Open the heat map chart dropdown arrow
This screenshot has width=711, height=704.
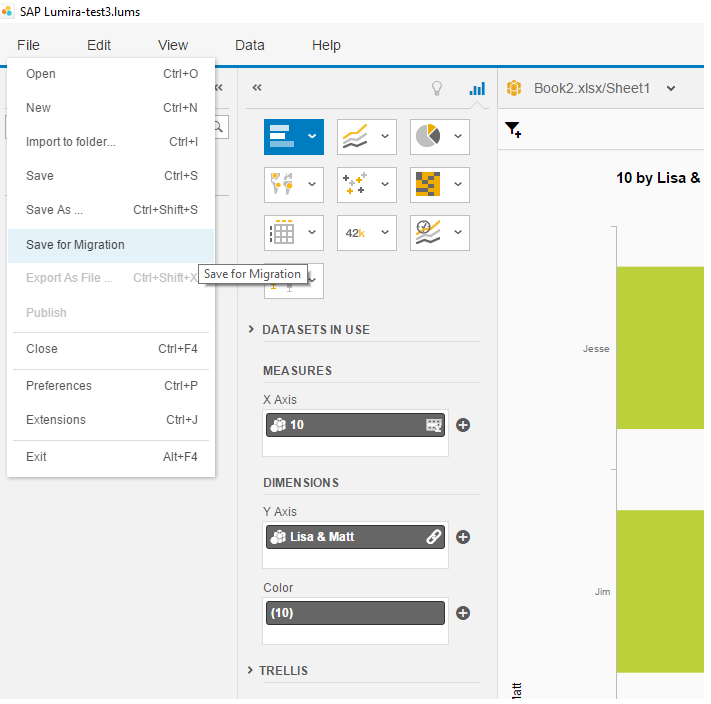(x=458, y=184)
